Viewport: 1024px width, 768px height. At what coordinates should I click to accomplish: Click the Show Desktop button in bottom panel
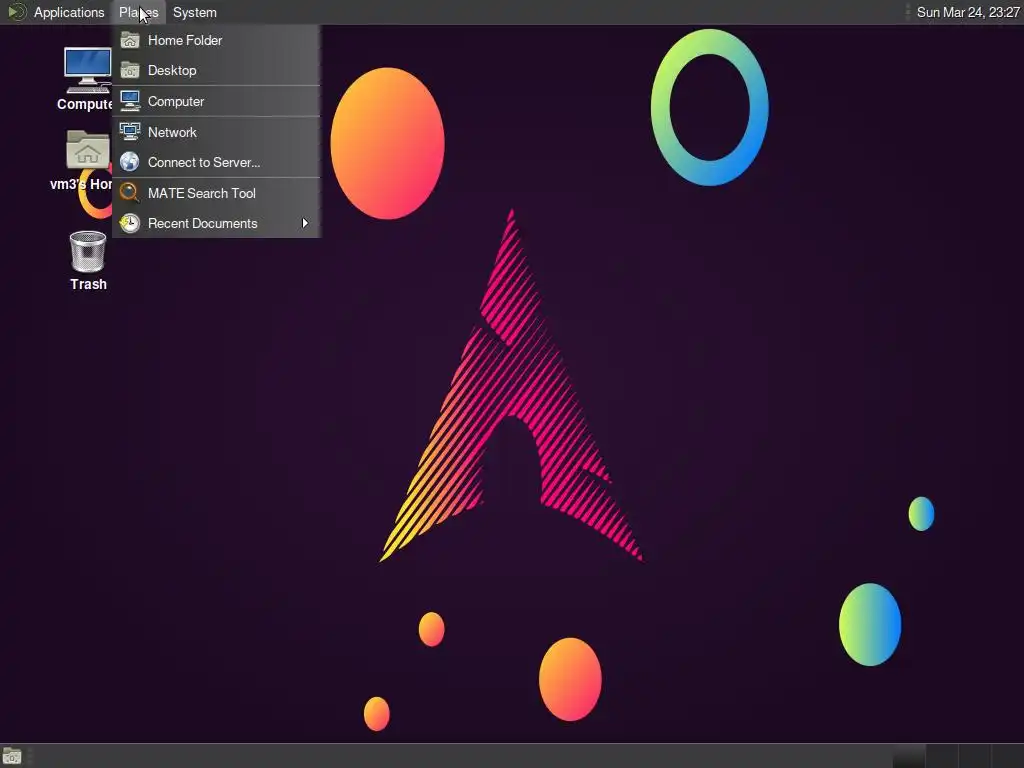(x=12, y=756)
